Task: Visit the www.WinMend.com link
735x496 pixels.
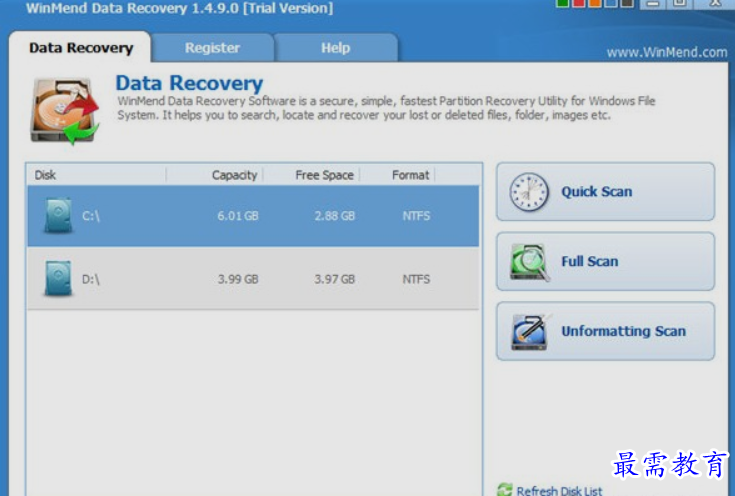Action: coord(667,52)
